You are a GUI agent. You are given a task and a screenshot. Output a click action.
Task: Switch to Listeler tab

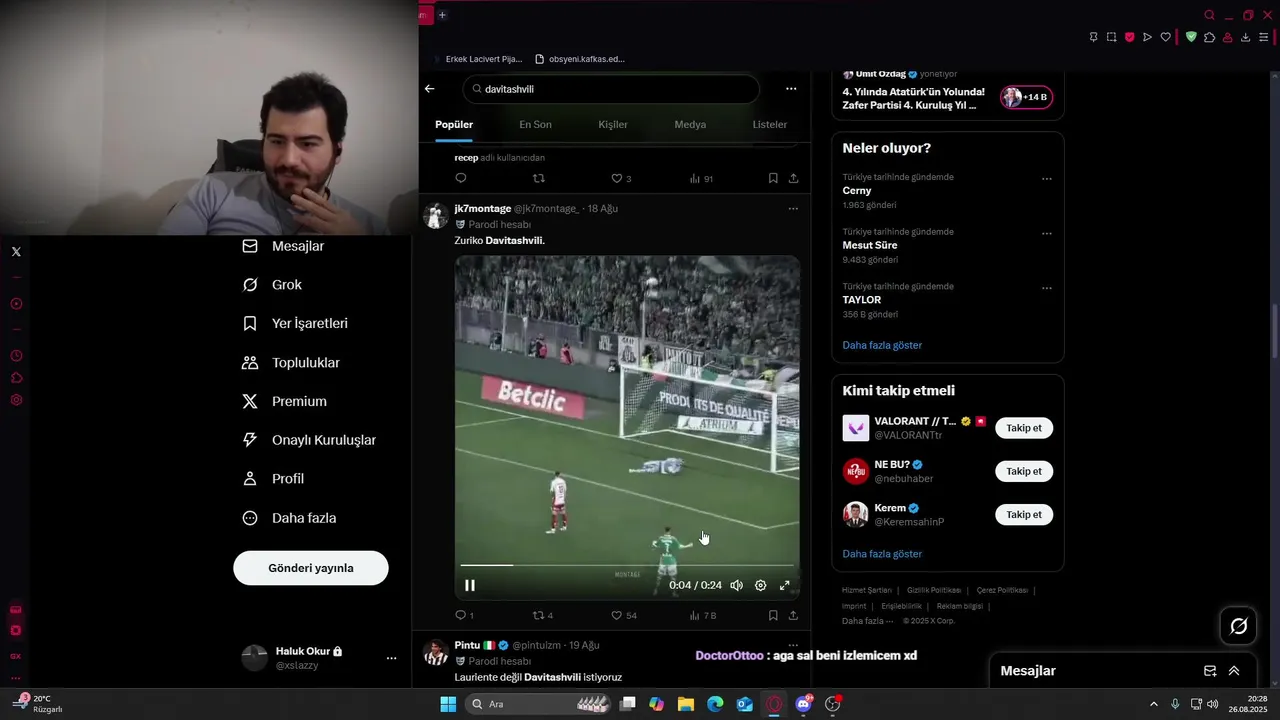click(770, 125)
